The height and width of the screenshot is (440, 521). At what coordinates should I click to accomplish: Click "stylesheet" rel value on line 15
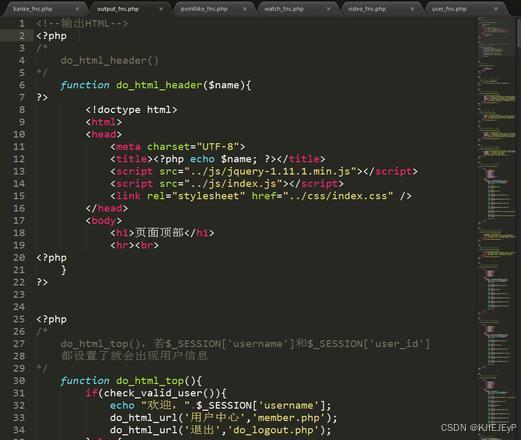[x=208, y=196]
